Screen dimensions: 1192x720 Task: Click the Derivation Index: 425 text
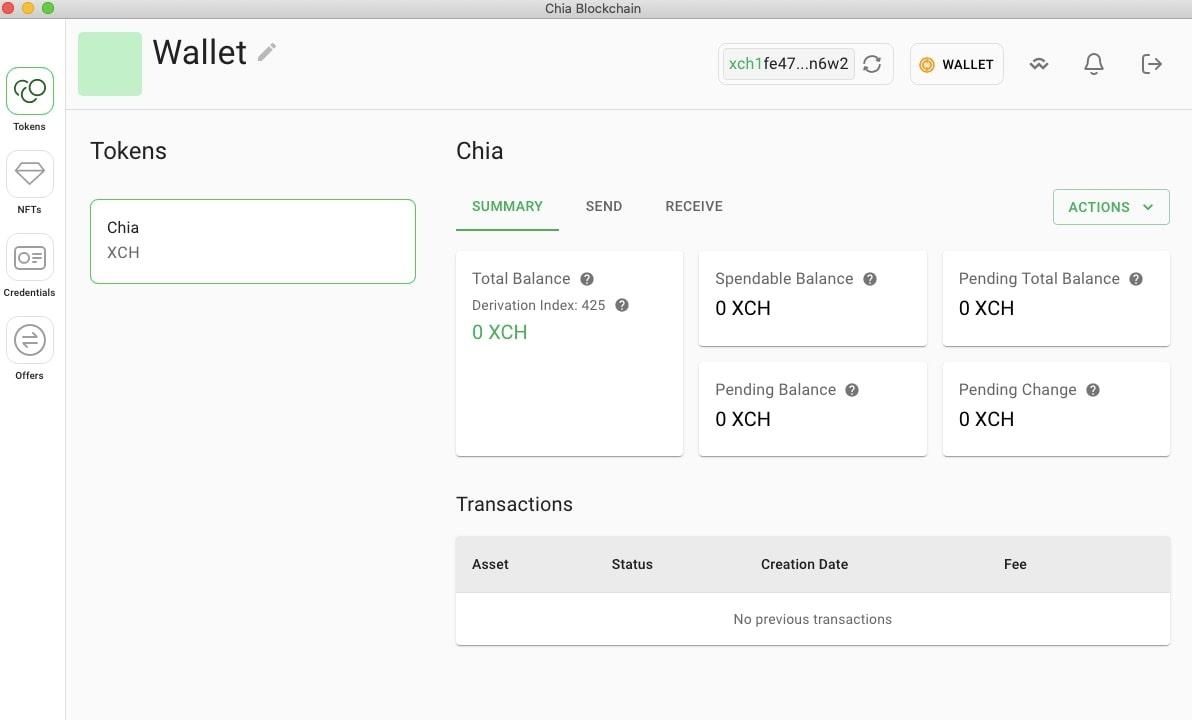538,305
